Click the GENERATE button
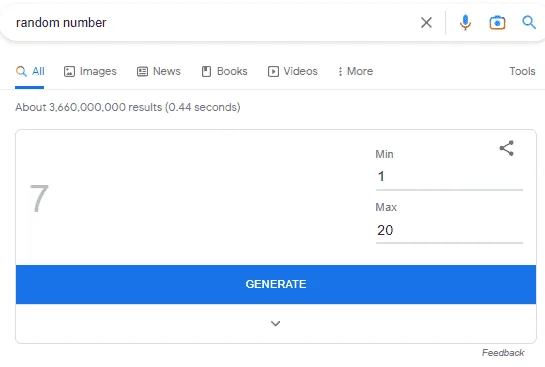The width and height of the screenshot is (545, 367). 276,284
